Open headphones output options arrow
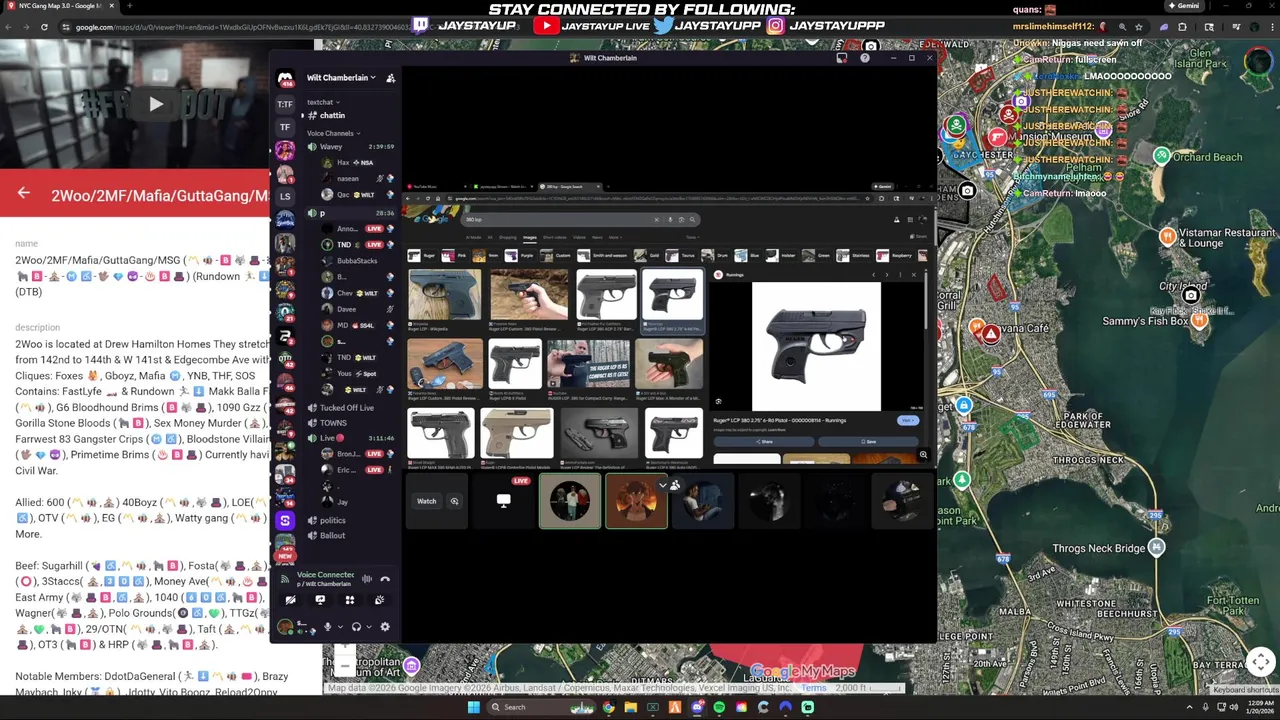1280x720 pixels. 369,627
